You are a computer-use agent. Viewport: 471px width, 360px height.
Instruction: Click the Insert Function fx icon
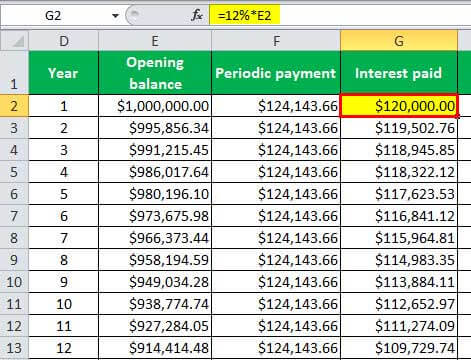[197, 15]
